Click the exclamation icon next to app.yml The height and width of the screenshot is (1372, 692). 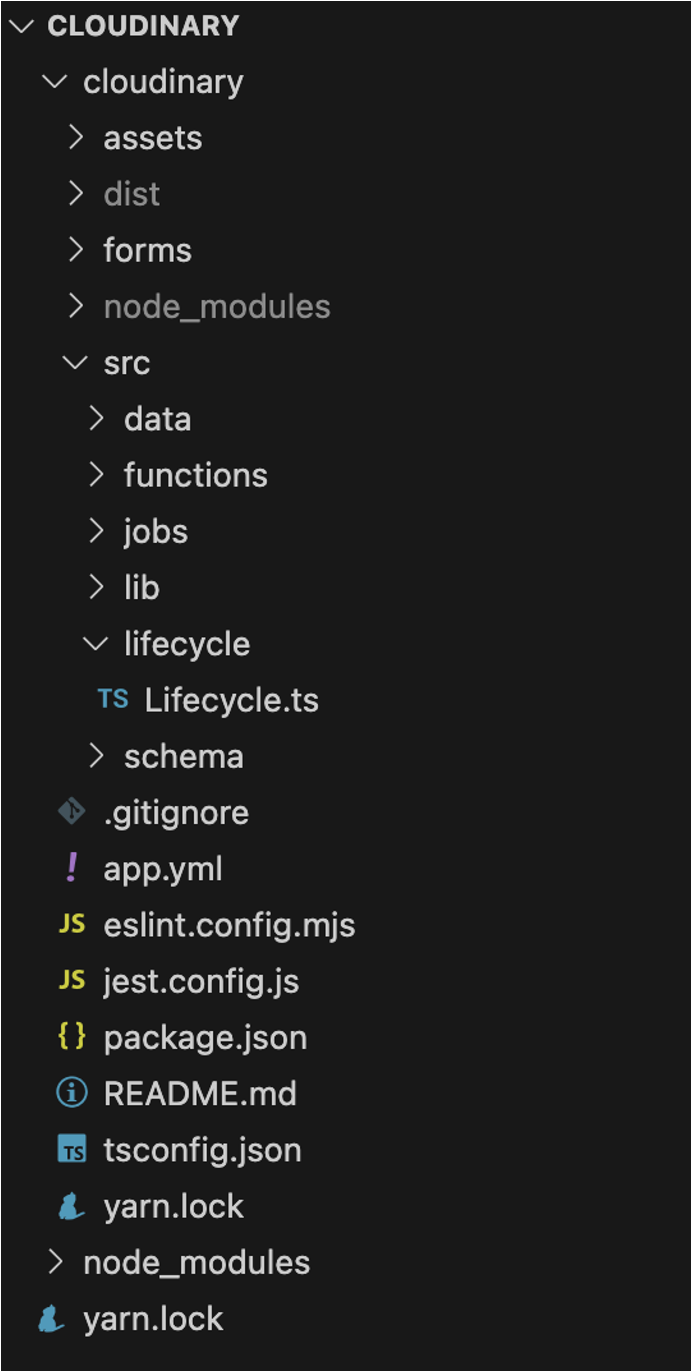coord(70,868)
